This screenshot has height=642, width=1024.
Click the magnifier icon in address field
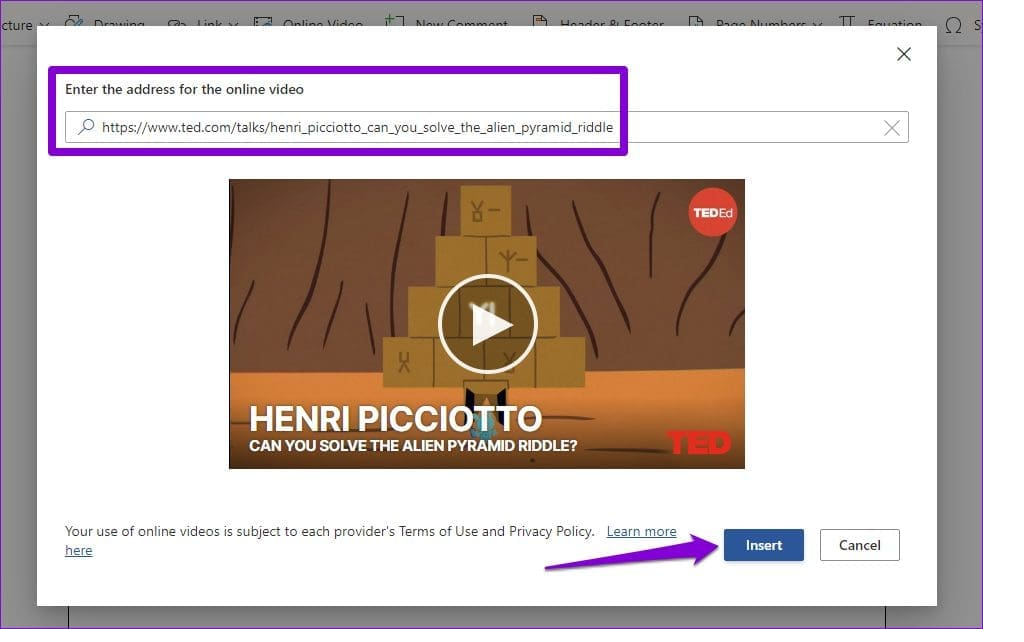86,127
